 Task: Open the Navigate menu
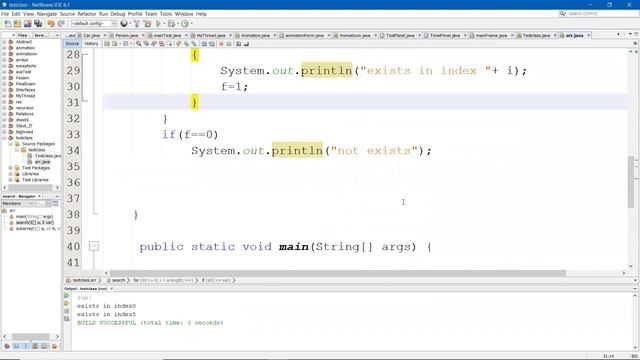(x=47, y=14)
